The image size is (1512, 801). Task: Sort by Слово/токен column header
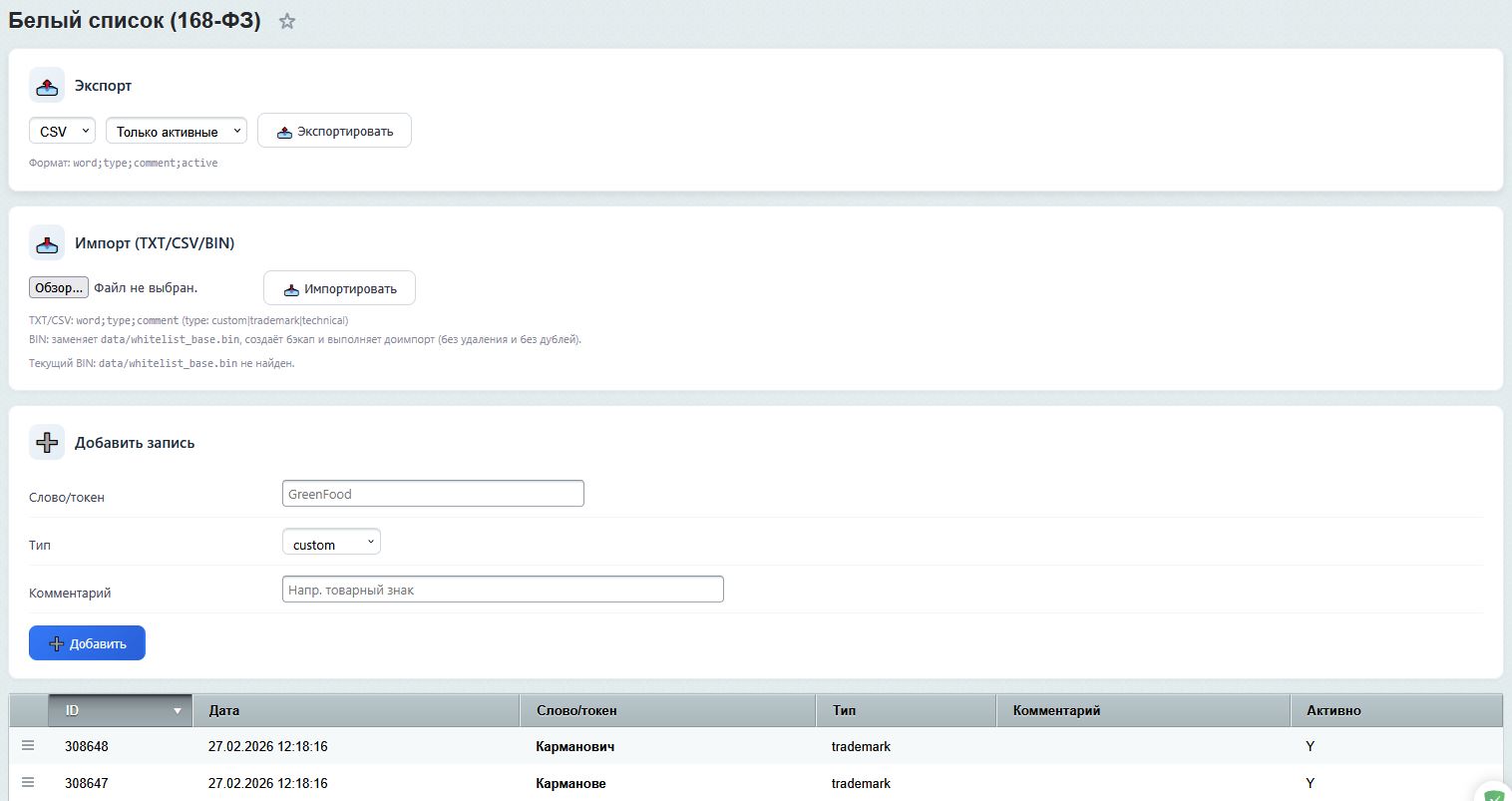pyautogui.click(x=666, y=710)
